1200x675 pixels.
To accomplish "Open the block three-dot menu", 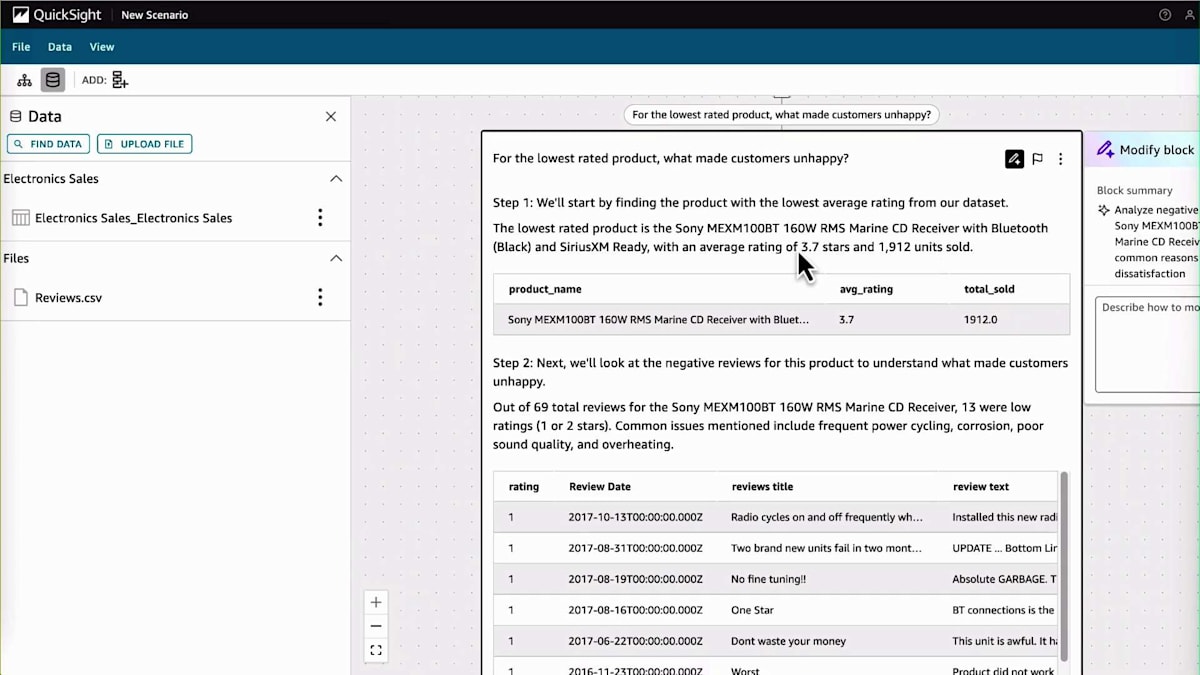I will click(1061, 159).
